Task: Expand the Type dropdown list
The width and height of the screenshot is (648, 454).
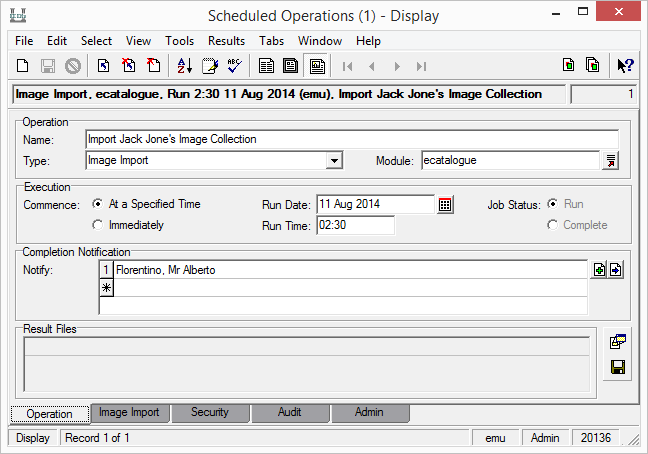Action: tap(335, 160)
